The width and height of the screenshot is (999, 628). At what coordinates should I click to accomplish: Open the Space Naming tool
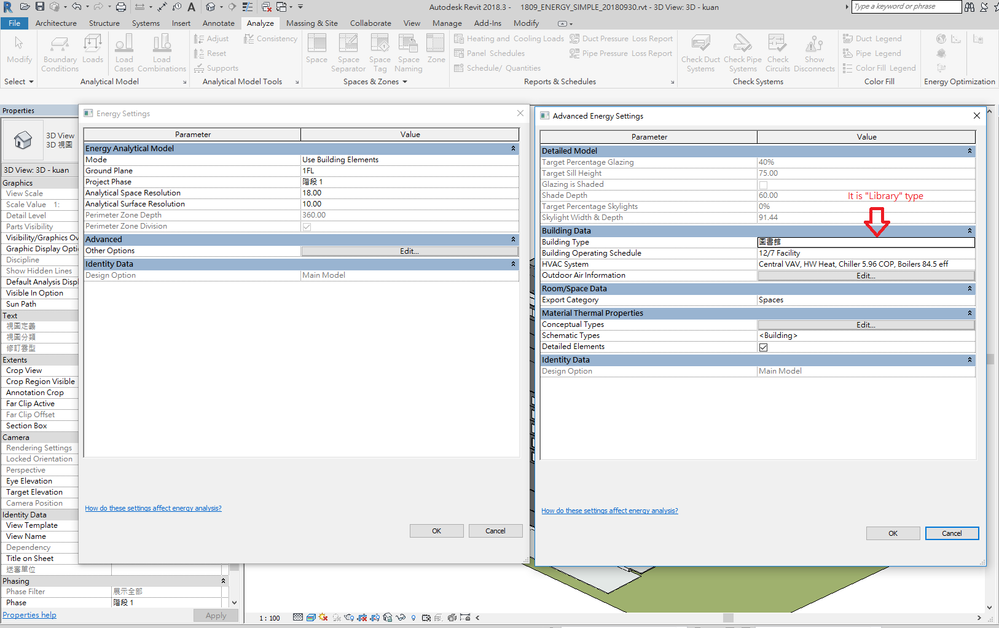(x=408, y=54)
